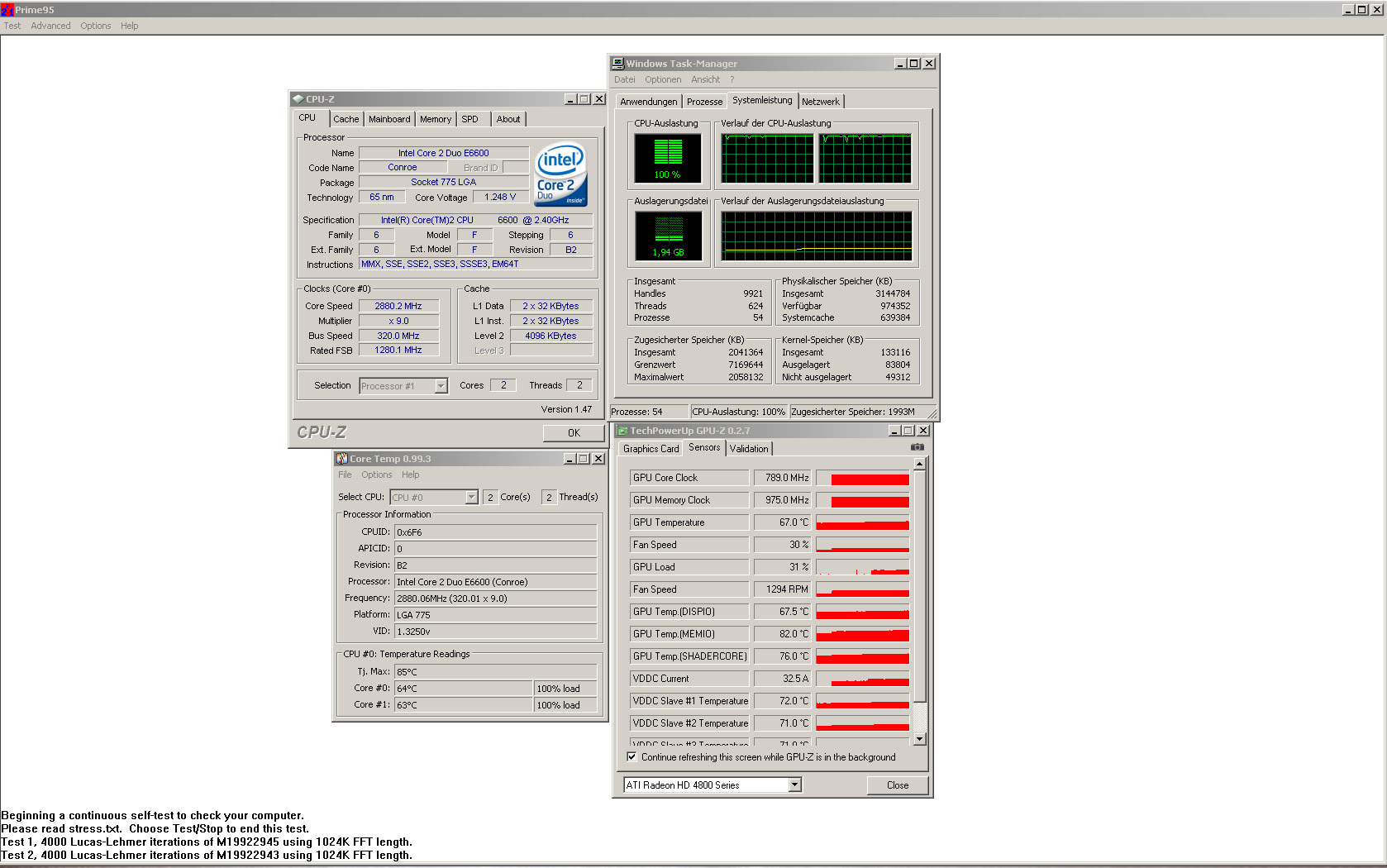Click the OK button in CPU-Z
Viewport: 1387px width, 868px height.
pos(574,433)
